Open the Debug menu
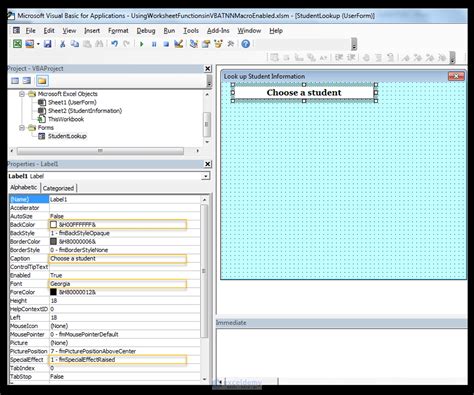The image size is (474, 395). pyautogui.click(x=146, y=31)
